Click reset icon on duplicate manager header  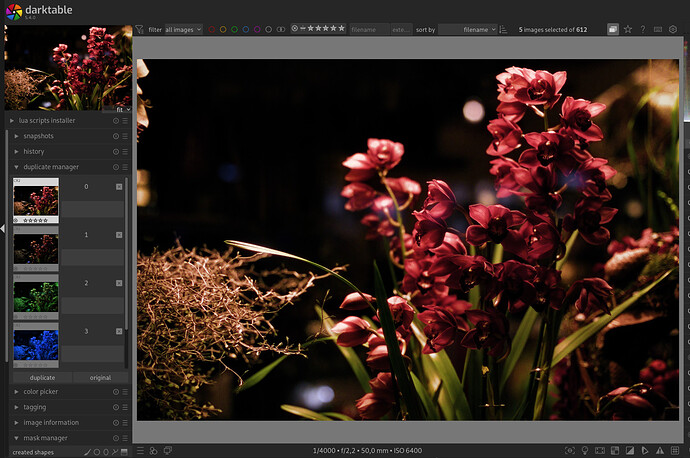click(x=115, y=167)
